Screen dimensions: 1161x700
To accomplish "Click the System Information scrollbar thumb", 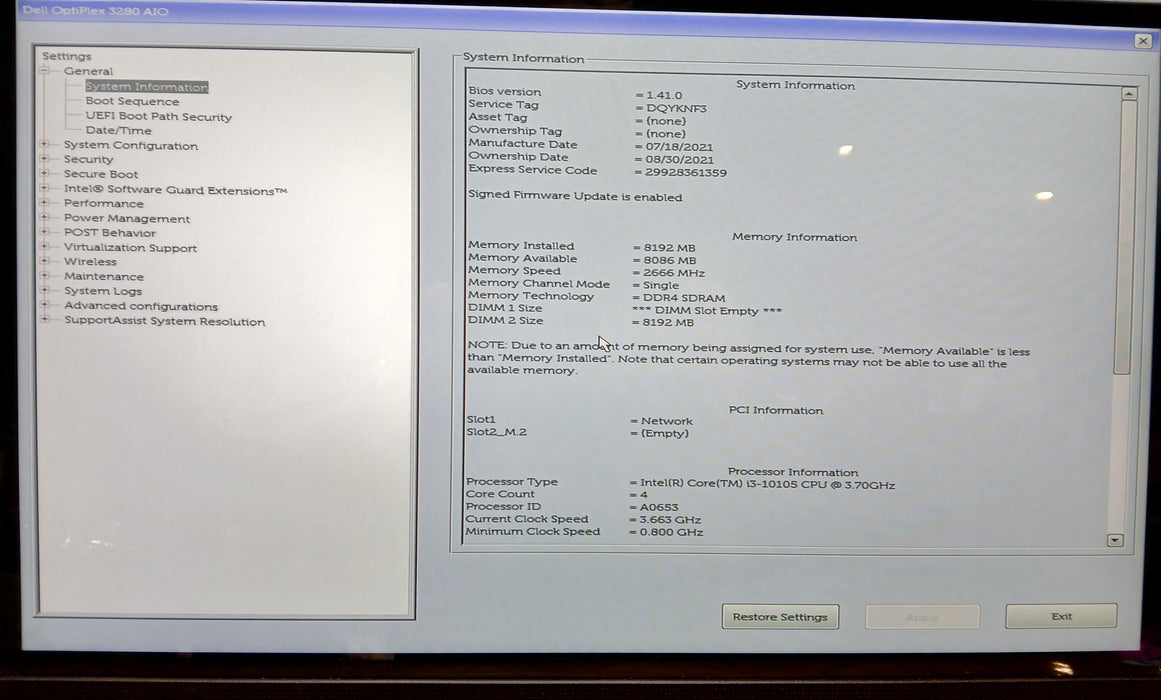I will [x=1126, y=237].
